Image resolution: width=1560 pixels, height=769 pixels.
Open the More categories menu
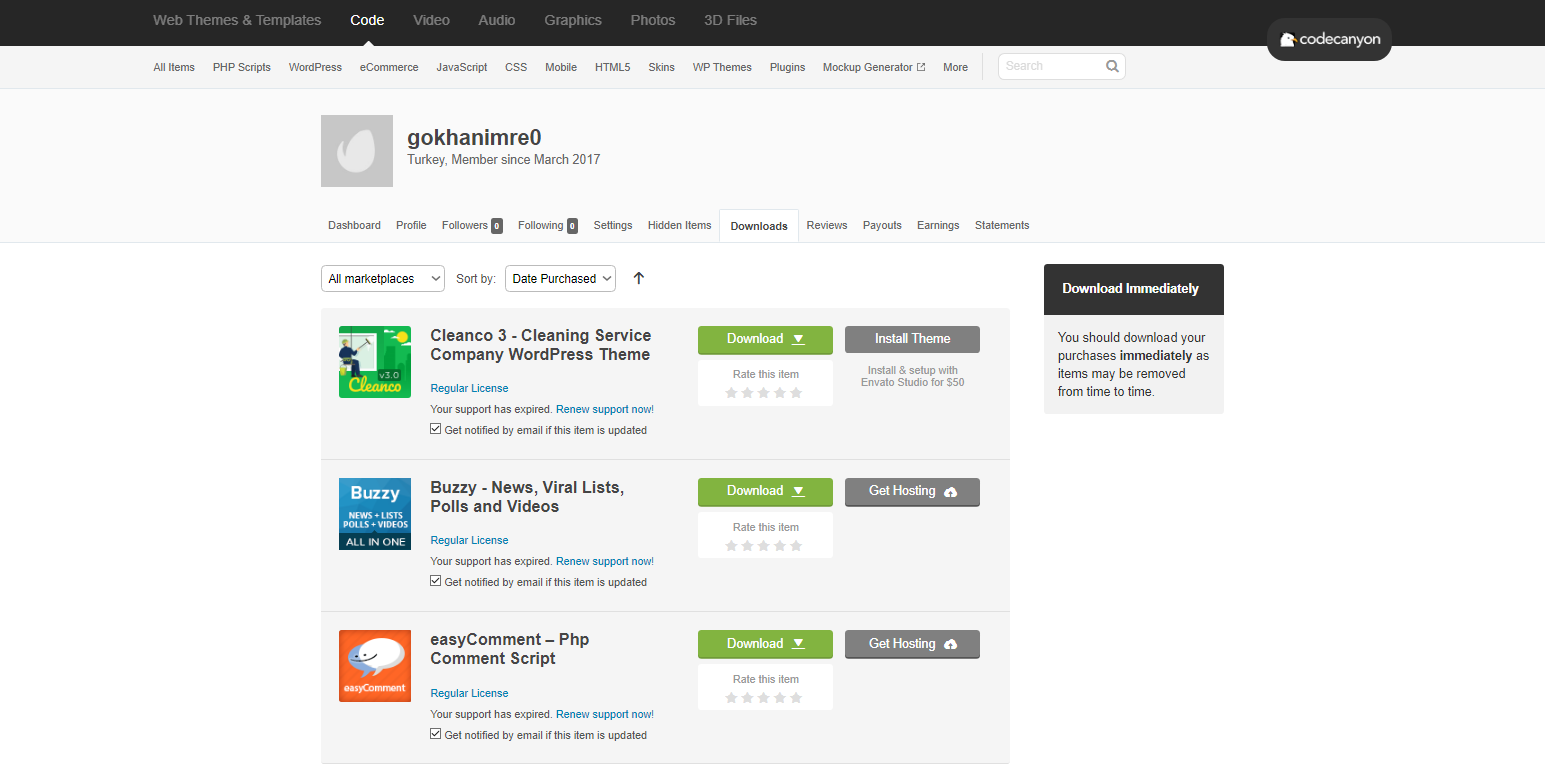955,67
